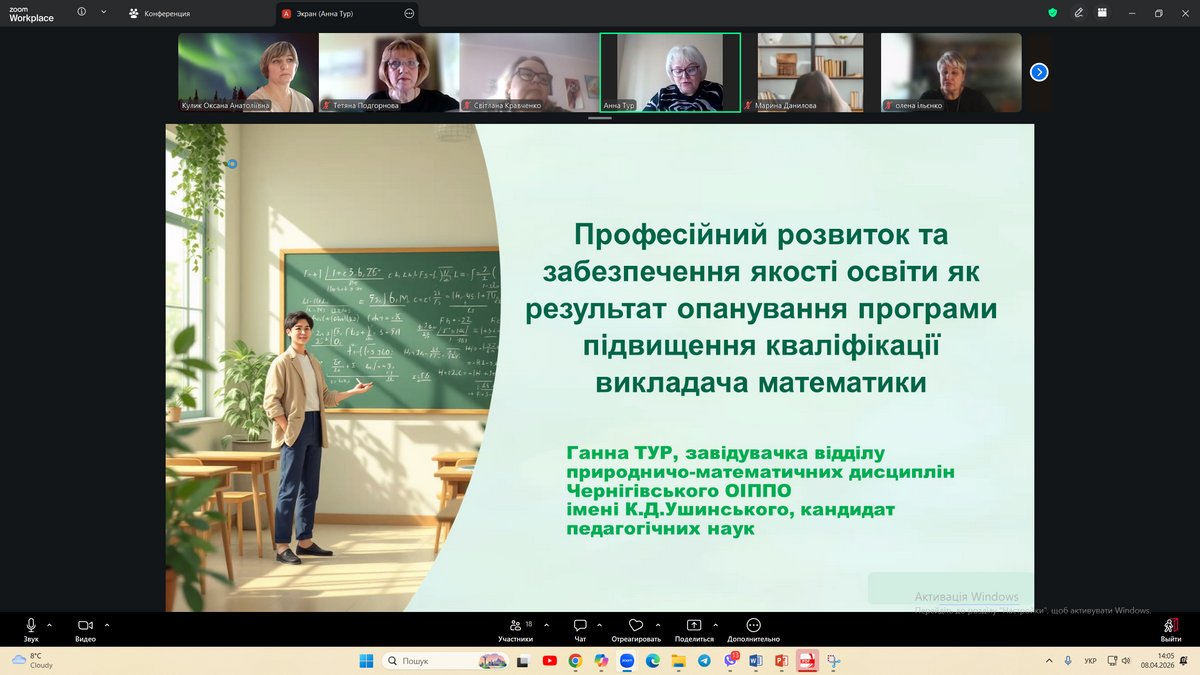
Task: Expand audio options arrow next to Звук
Action: pyautogui.click(x=49, y=623)
